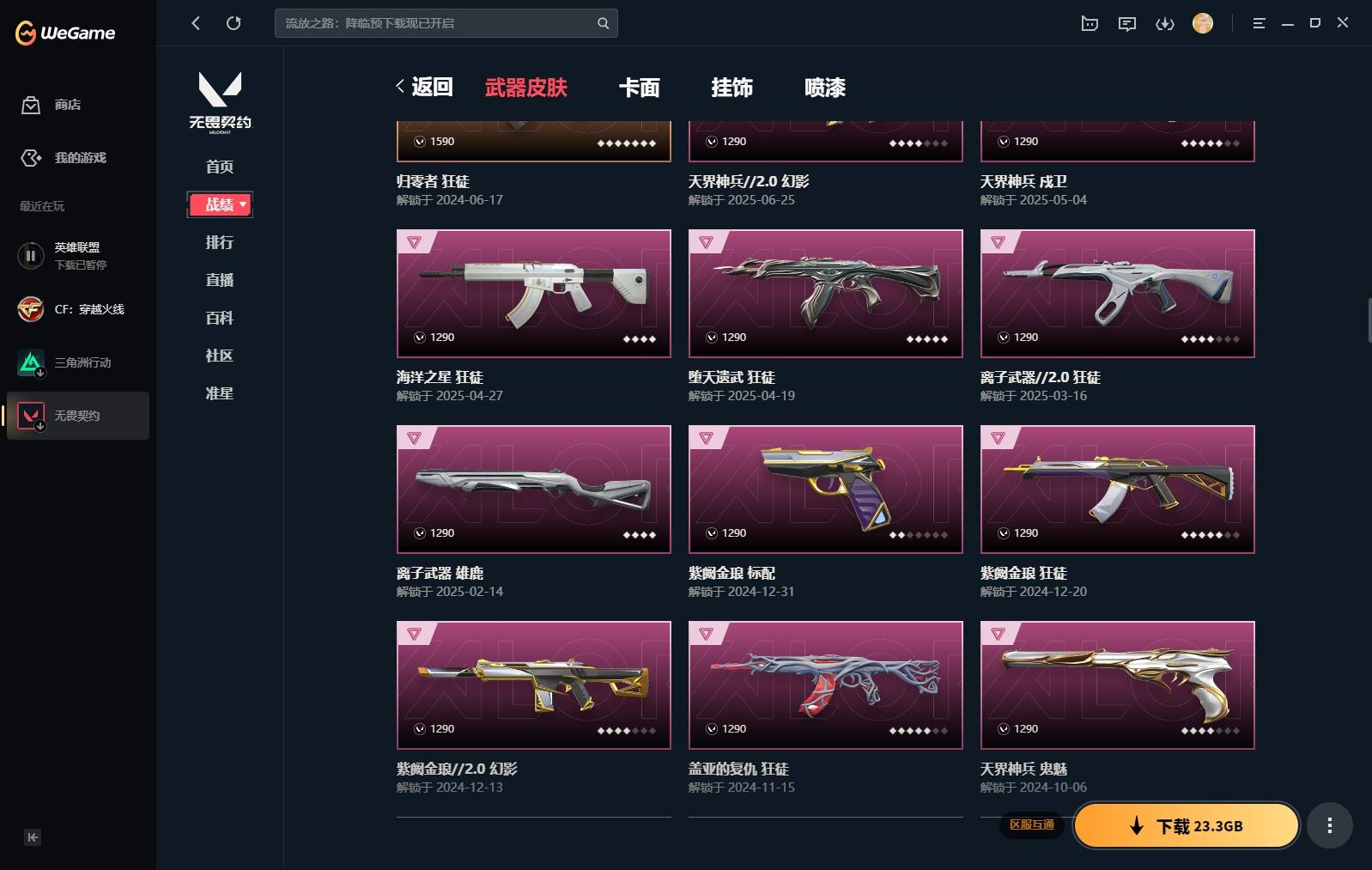1372x870 pixels.
Task: Open the three-dot more options button
Action: tap(1330, 826)
